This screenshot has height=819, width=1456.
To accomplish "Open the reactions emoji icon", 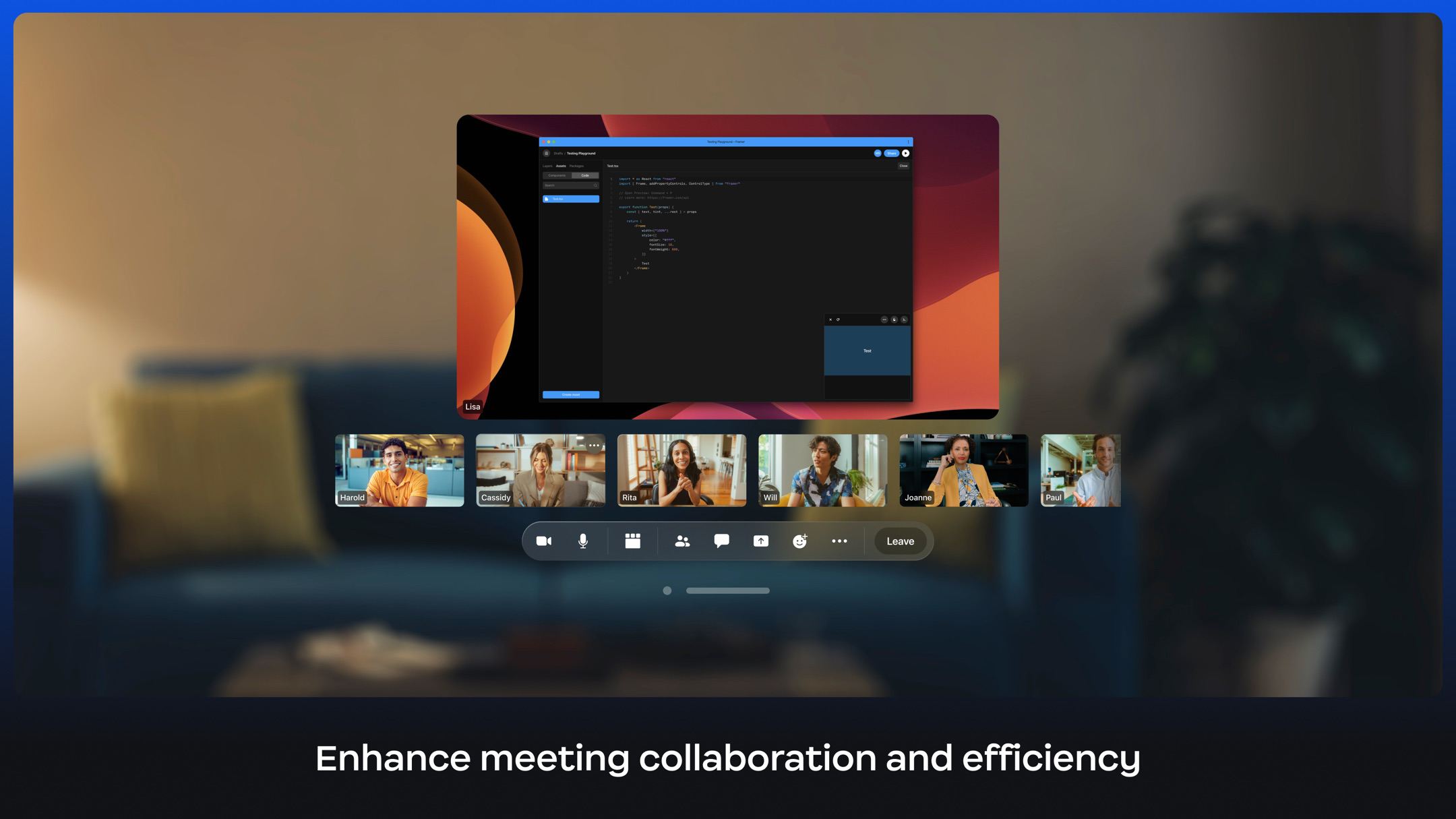I will point(799,541).
